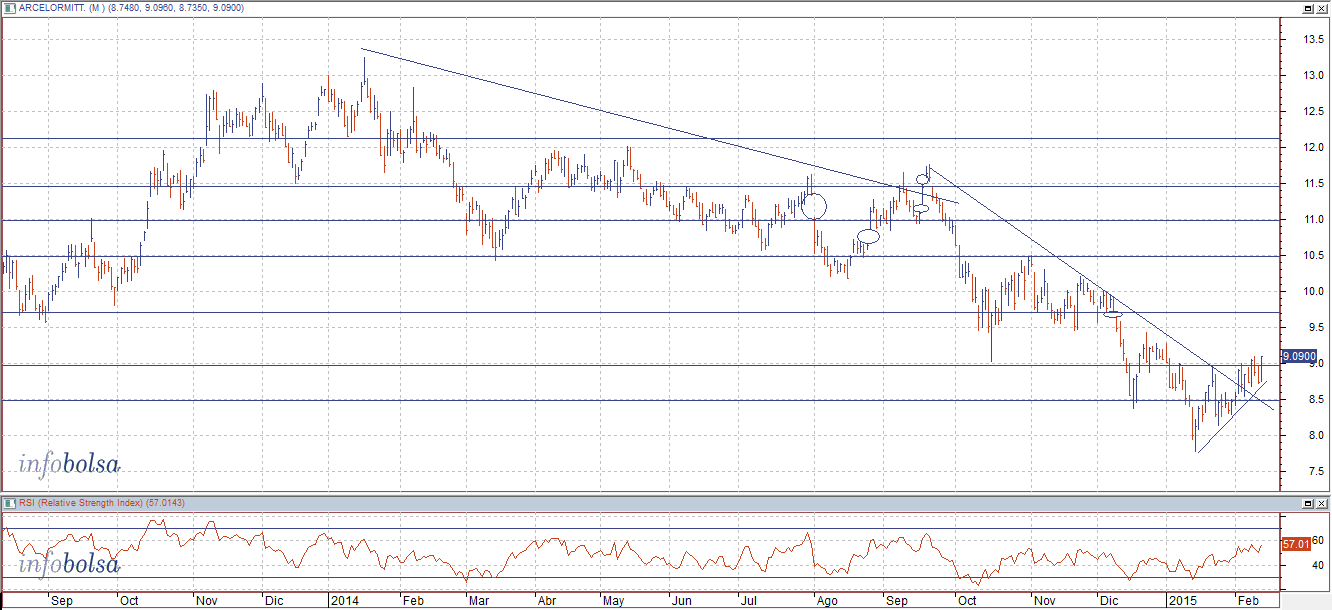Maximize the ArcelorMittal price chart panel

click(1308, 7)
